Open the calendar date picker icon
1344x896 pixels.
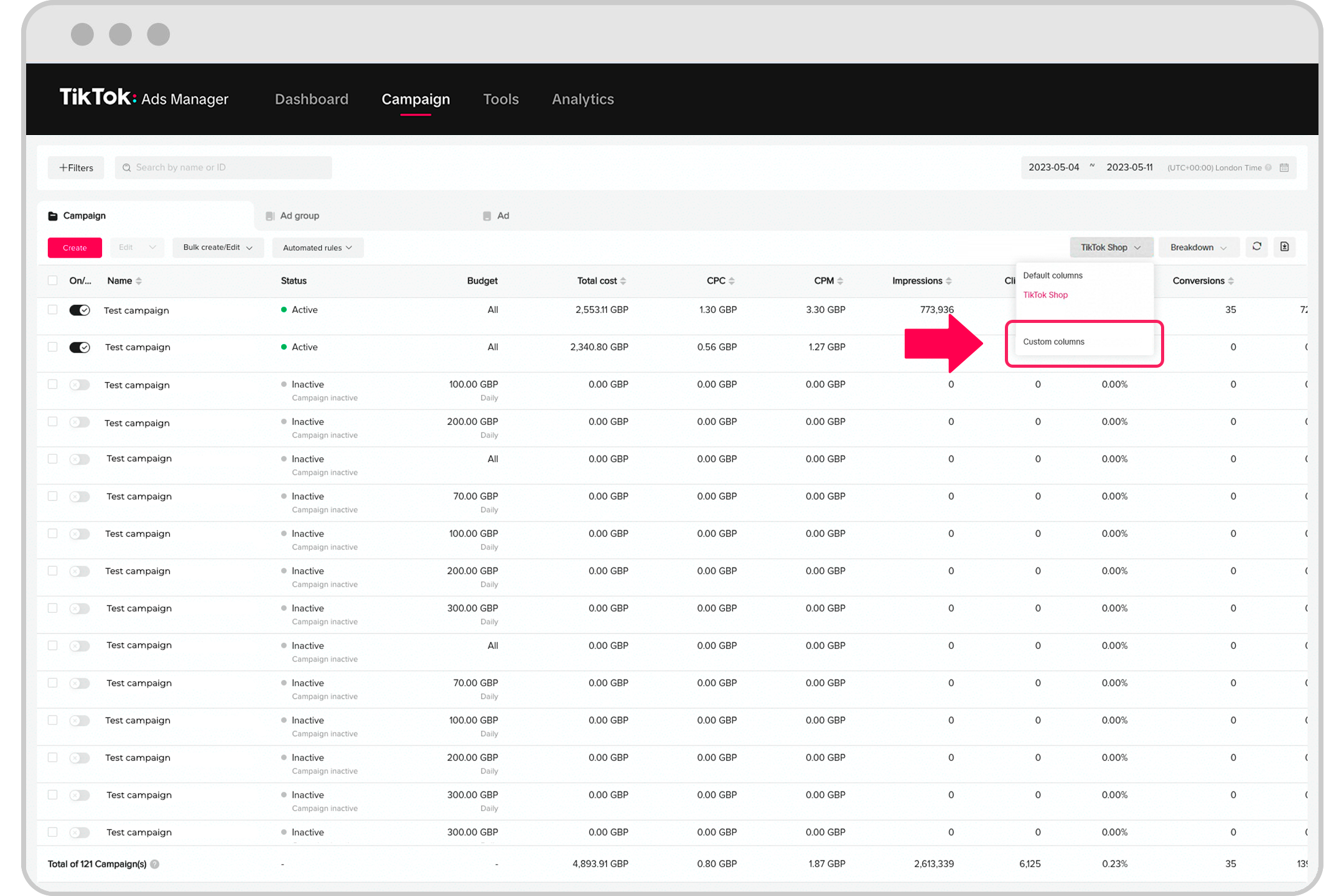(x=1284, y=167)
